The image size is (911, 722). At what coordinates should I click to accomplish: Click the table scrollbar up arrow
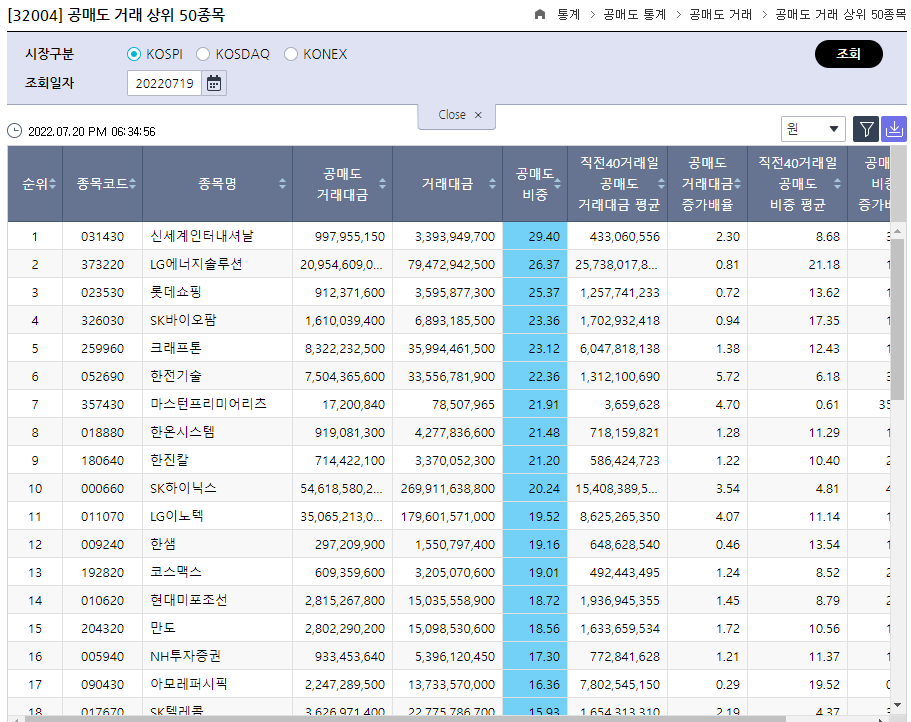pyautogui.click(x=898, y=231)
